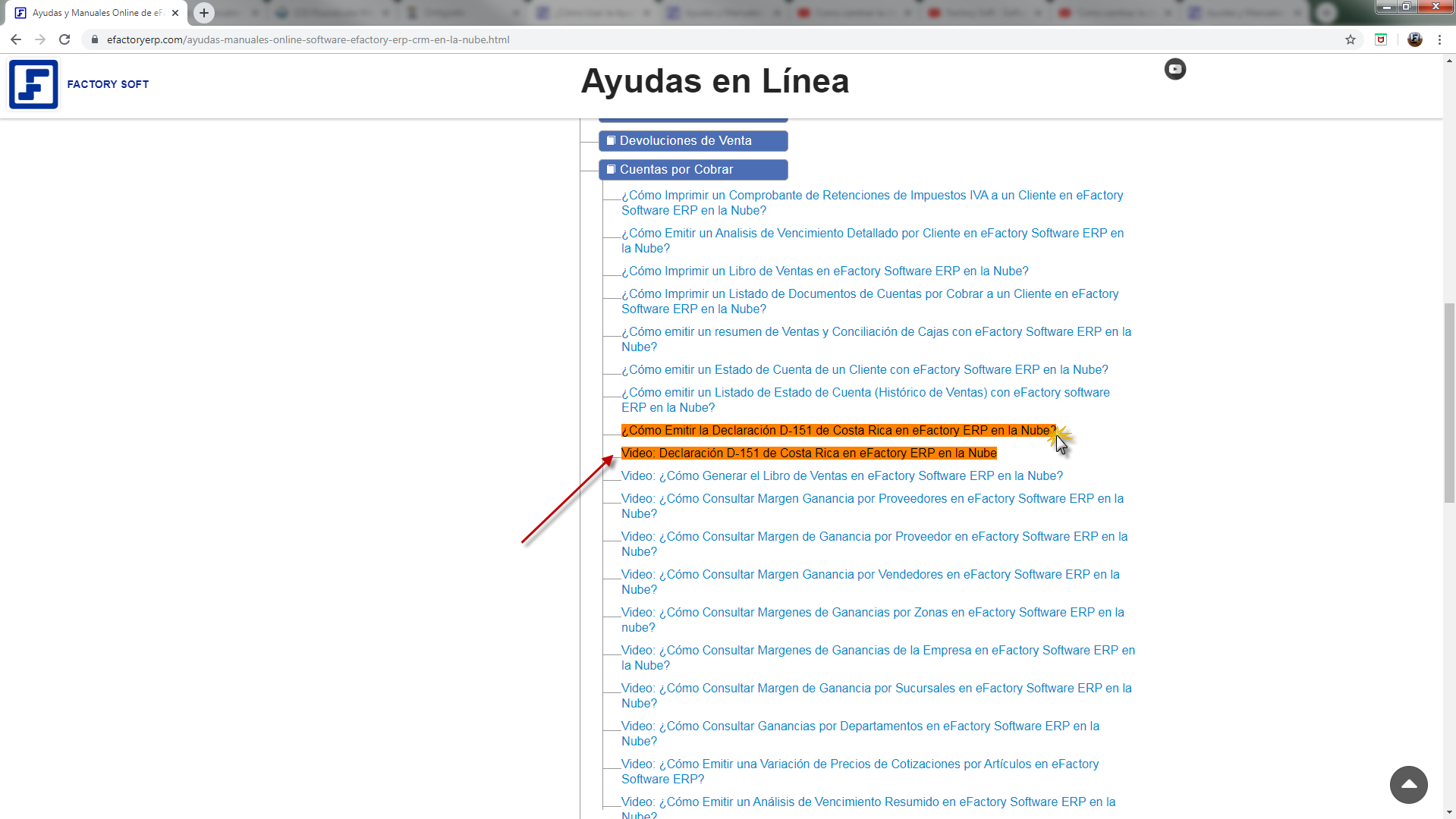Open Listado de Estado de Cuenta Histórico link
Screen dimensions: 1456x819
tap(866, 400)
